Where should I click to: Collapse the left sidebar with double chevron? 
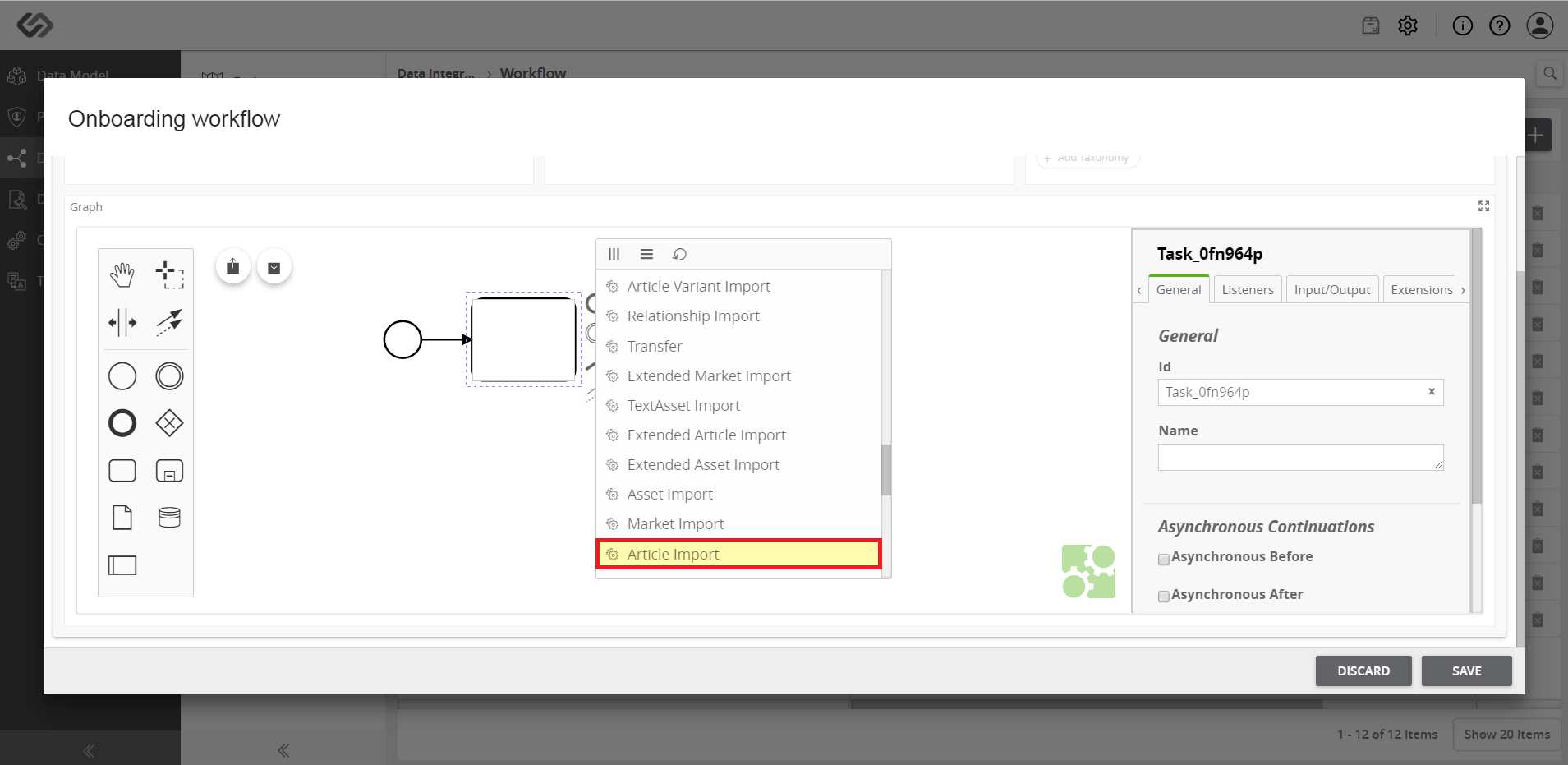(x=89, y=750)
